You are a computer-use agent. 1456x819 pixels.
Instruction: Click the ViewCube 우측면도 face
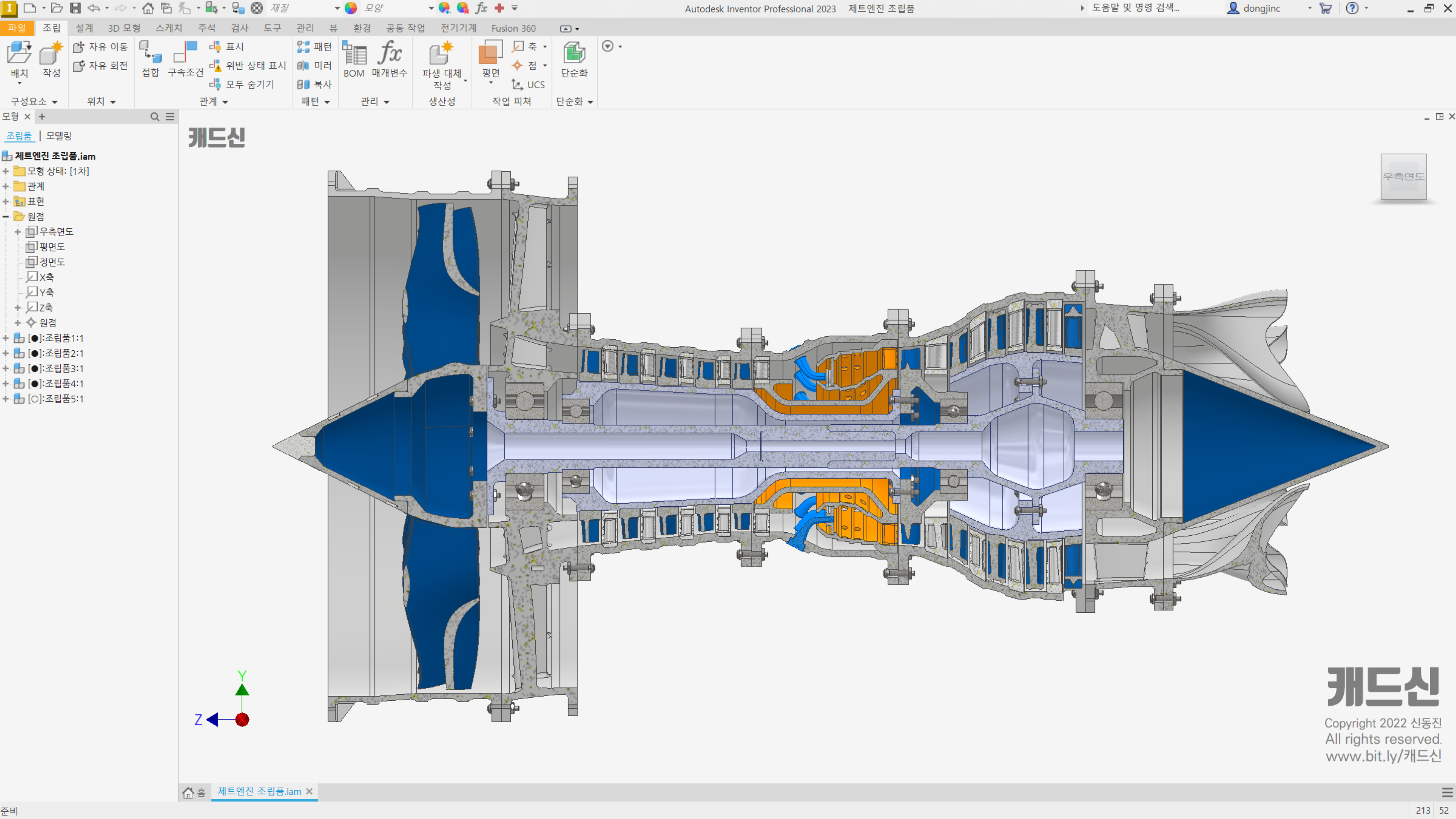(x=1403, y=176)
